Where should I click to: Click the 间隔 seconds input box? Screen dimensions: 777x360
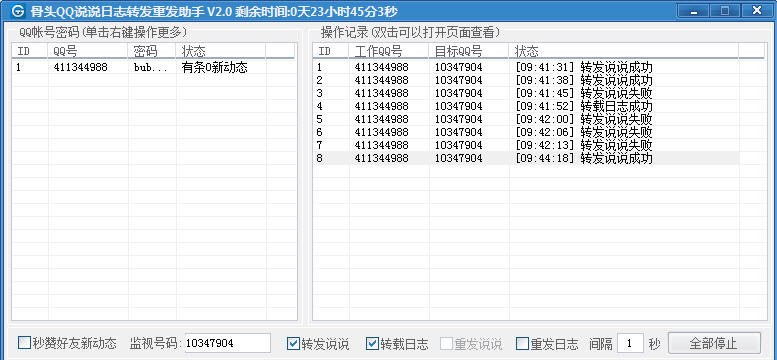pos(630,343)
